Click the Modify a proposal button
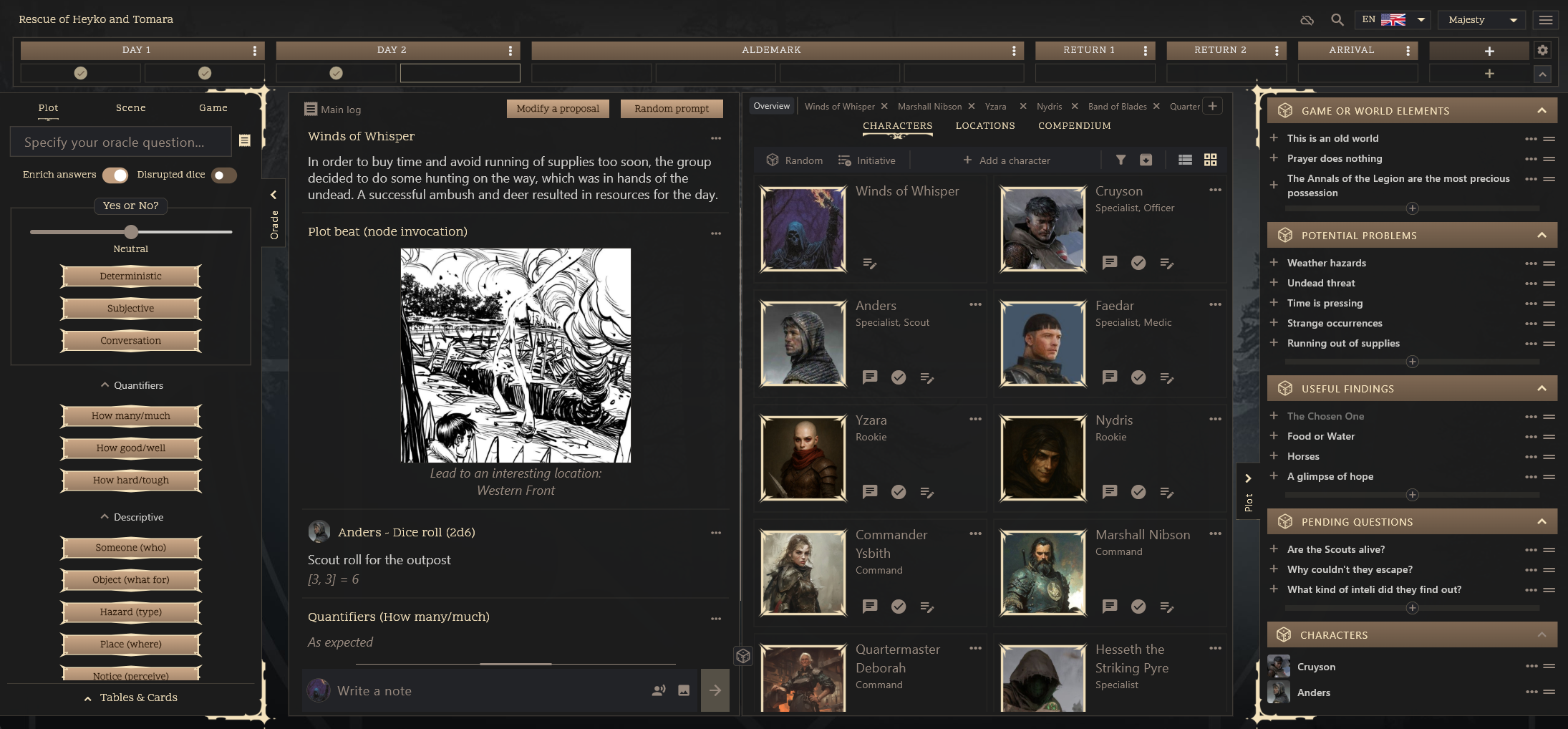The width and height of the screenshot is (1568, 729). tap(557, 108)
